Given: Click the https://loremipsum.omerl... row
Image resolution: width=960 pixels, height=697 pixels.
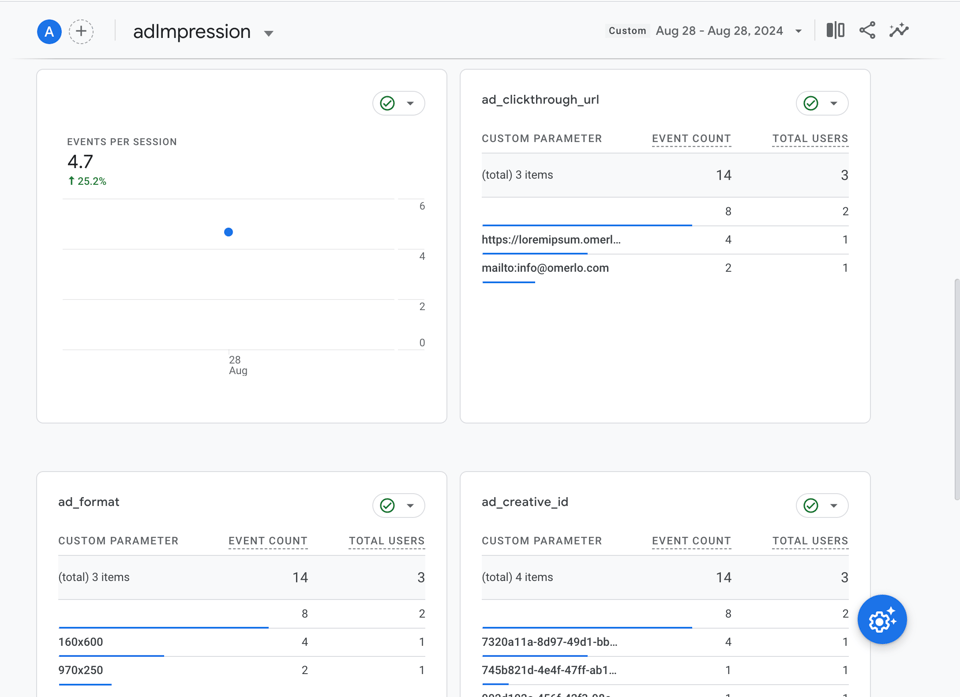Looking at the screenshot, I should coord(665,240).
